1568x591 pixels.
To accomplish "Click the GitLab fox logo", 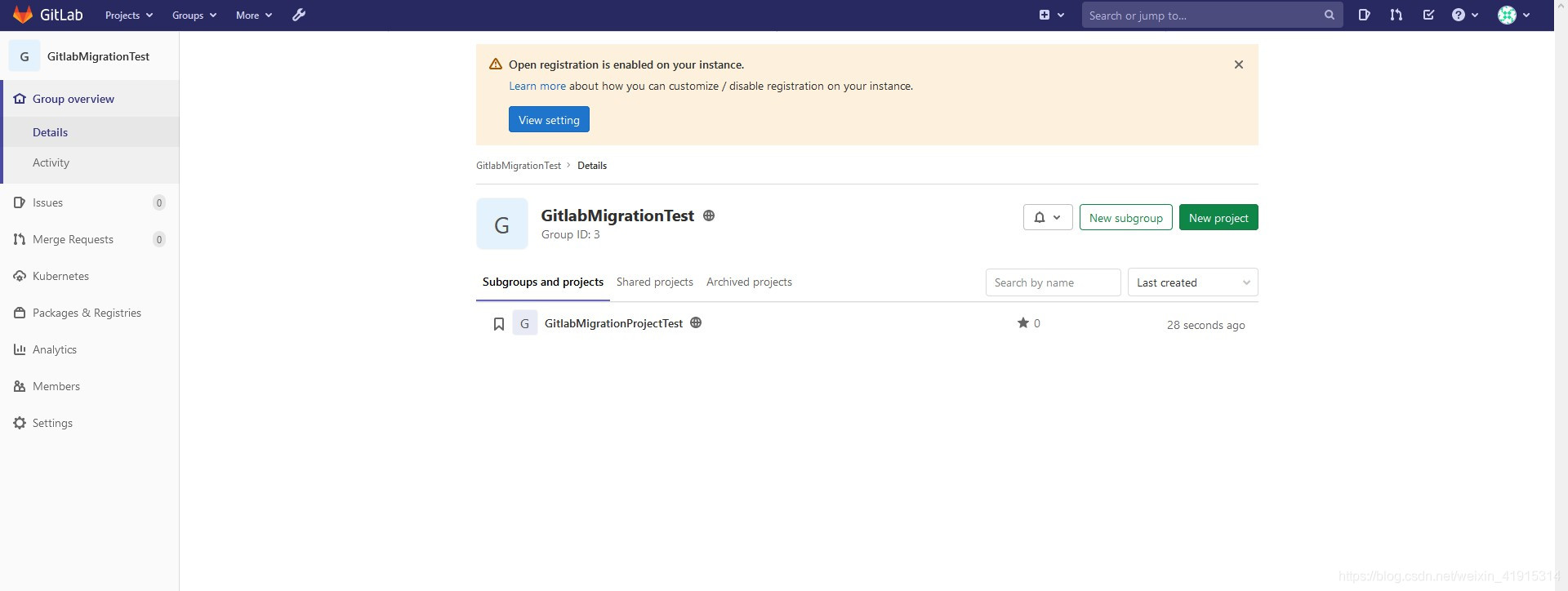I will point(23,15).
